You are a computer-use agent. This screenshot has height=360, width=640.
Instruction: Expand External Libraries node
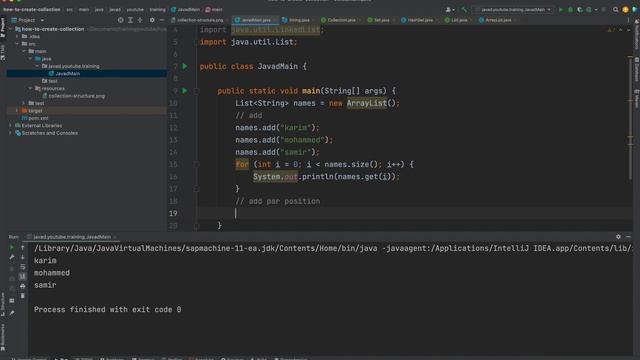click(x=11, y=125)
